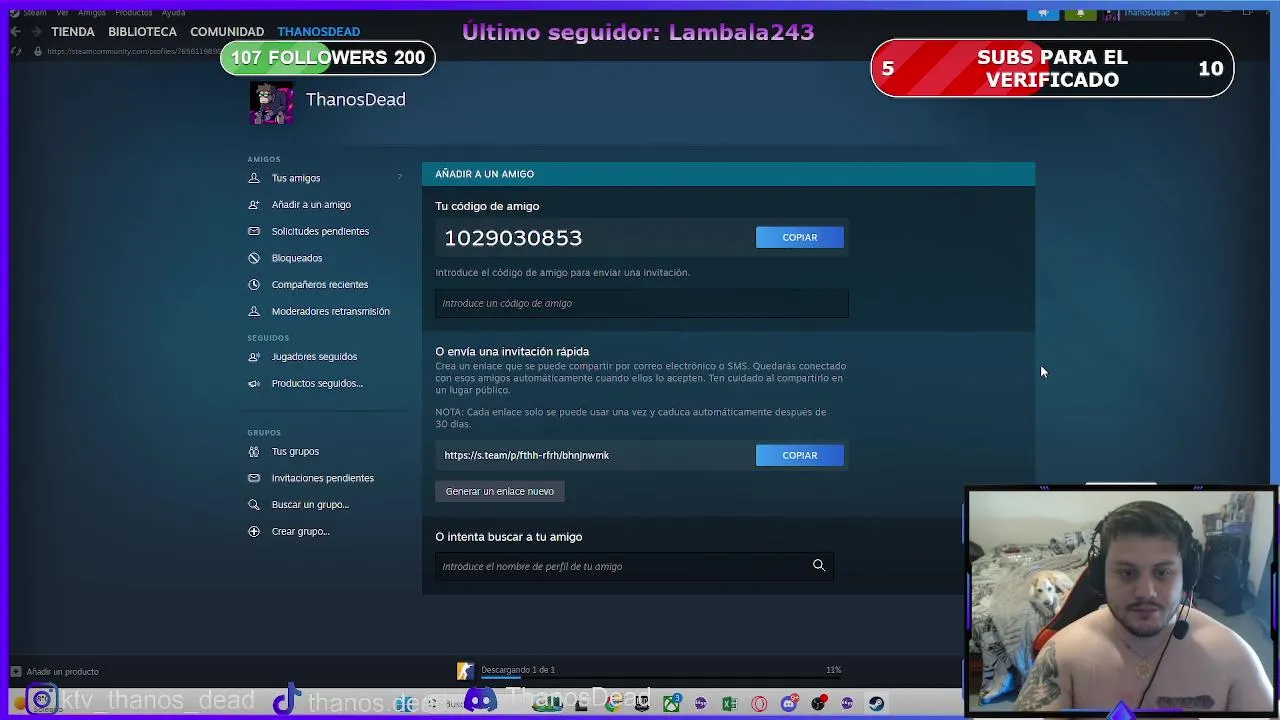The image size is (1280, 720).
Task: Click the padlock icon beside the URL
Action: coord(38,51)
